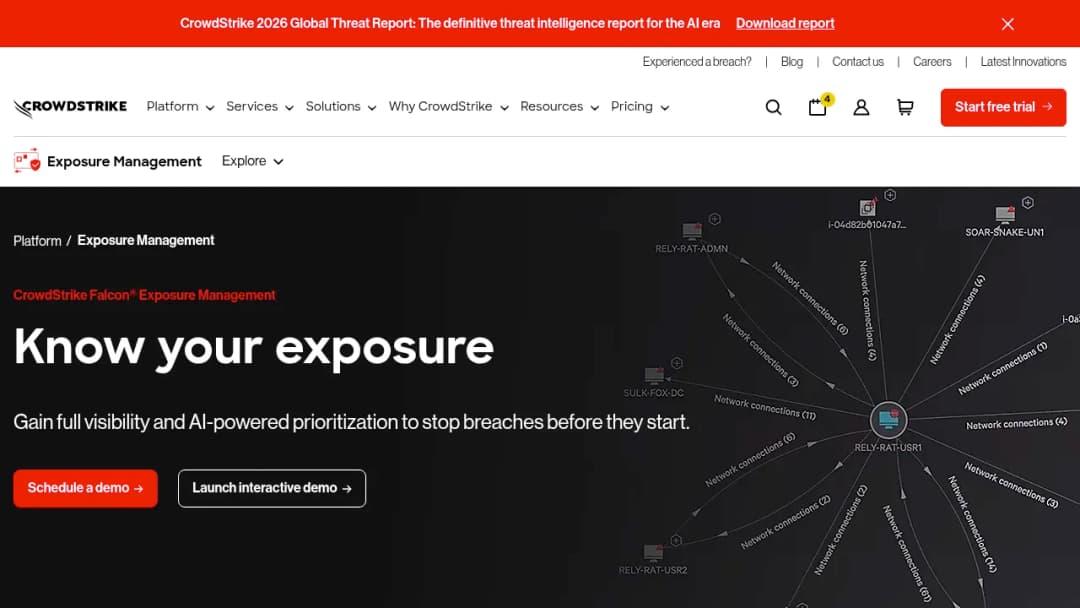Click the CrowdStrike Falcon Exposure Management red heading

click(x=144, y=295)
